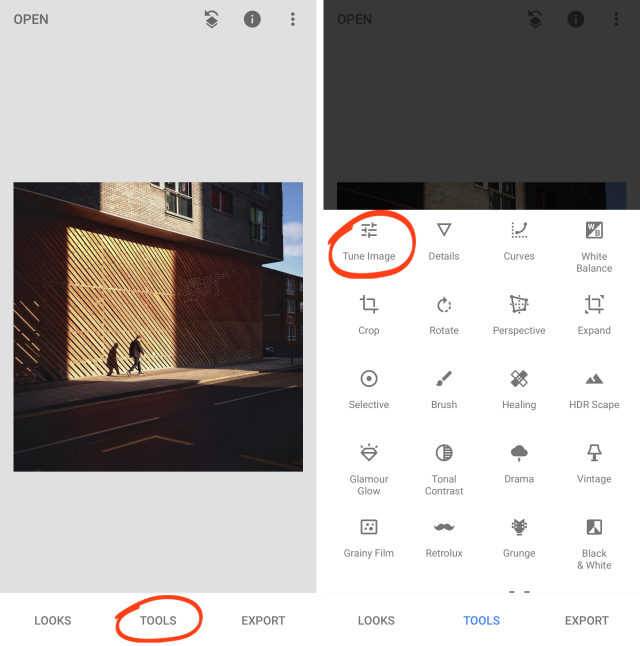Select the Healing tool
640x646 pixels.
[x=519, y=390]
